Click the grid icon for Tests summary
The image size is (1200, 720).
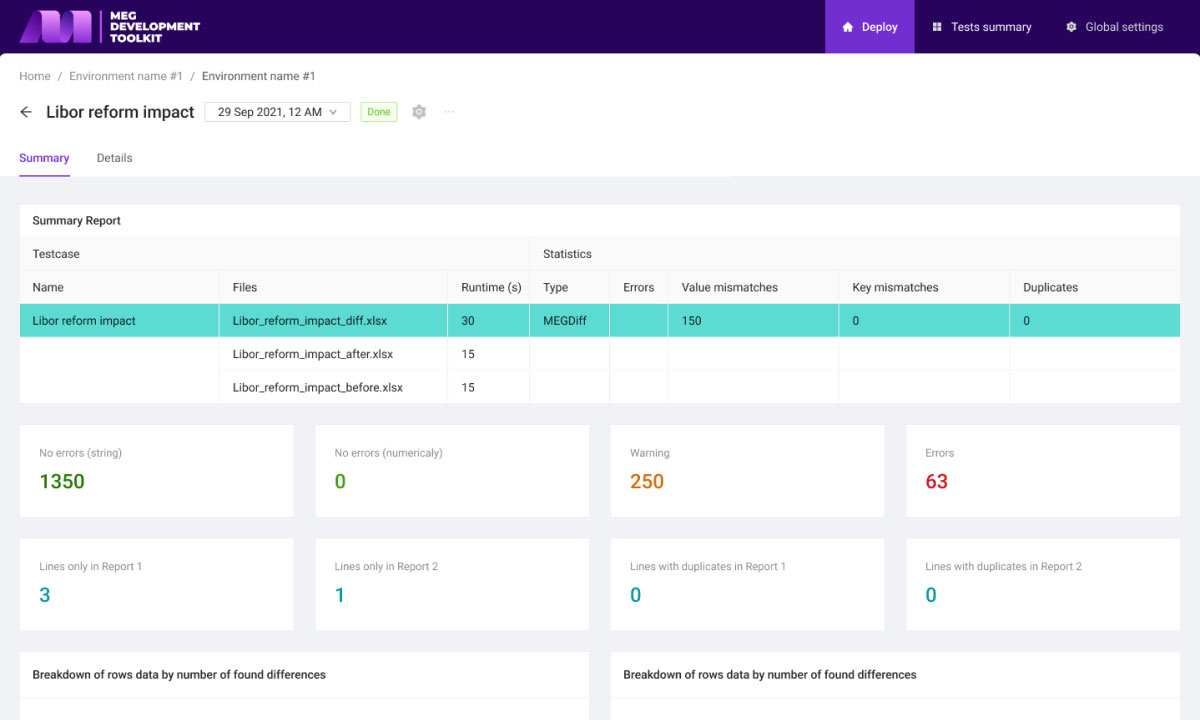coord(937,27)
